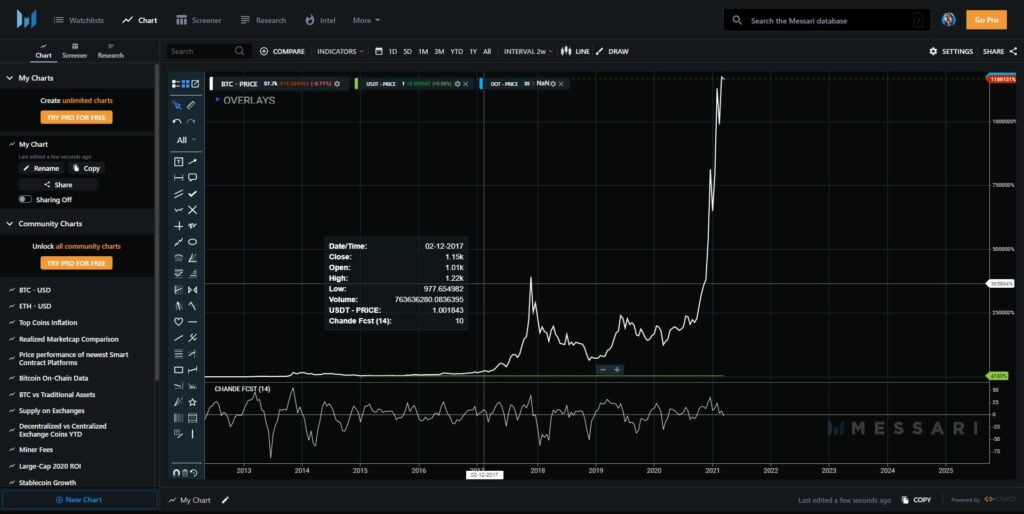Toggle DRAW mode
1024x514 pixels.
(612, 51)
